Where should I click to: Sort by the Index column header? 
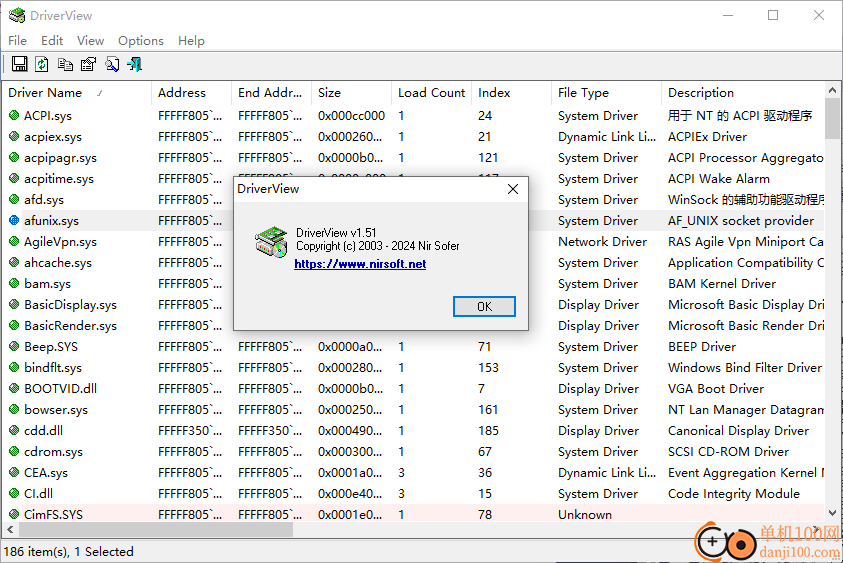click(x=511, y=92)
